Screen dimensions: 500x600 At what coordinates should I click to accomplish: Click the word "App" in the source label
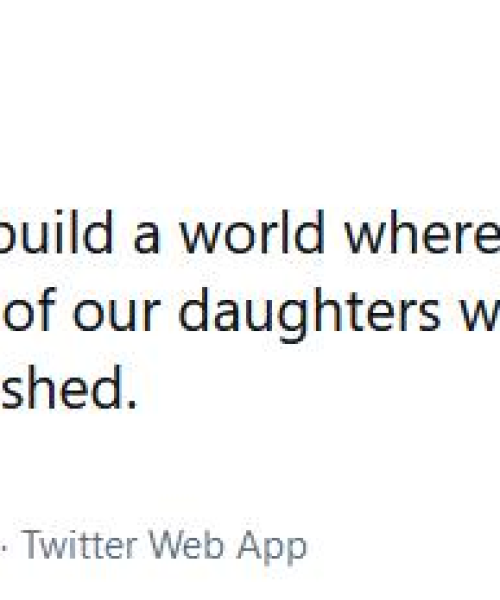coord(272,548)
